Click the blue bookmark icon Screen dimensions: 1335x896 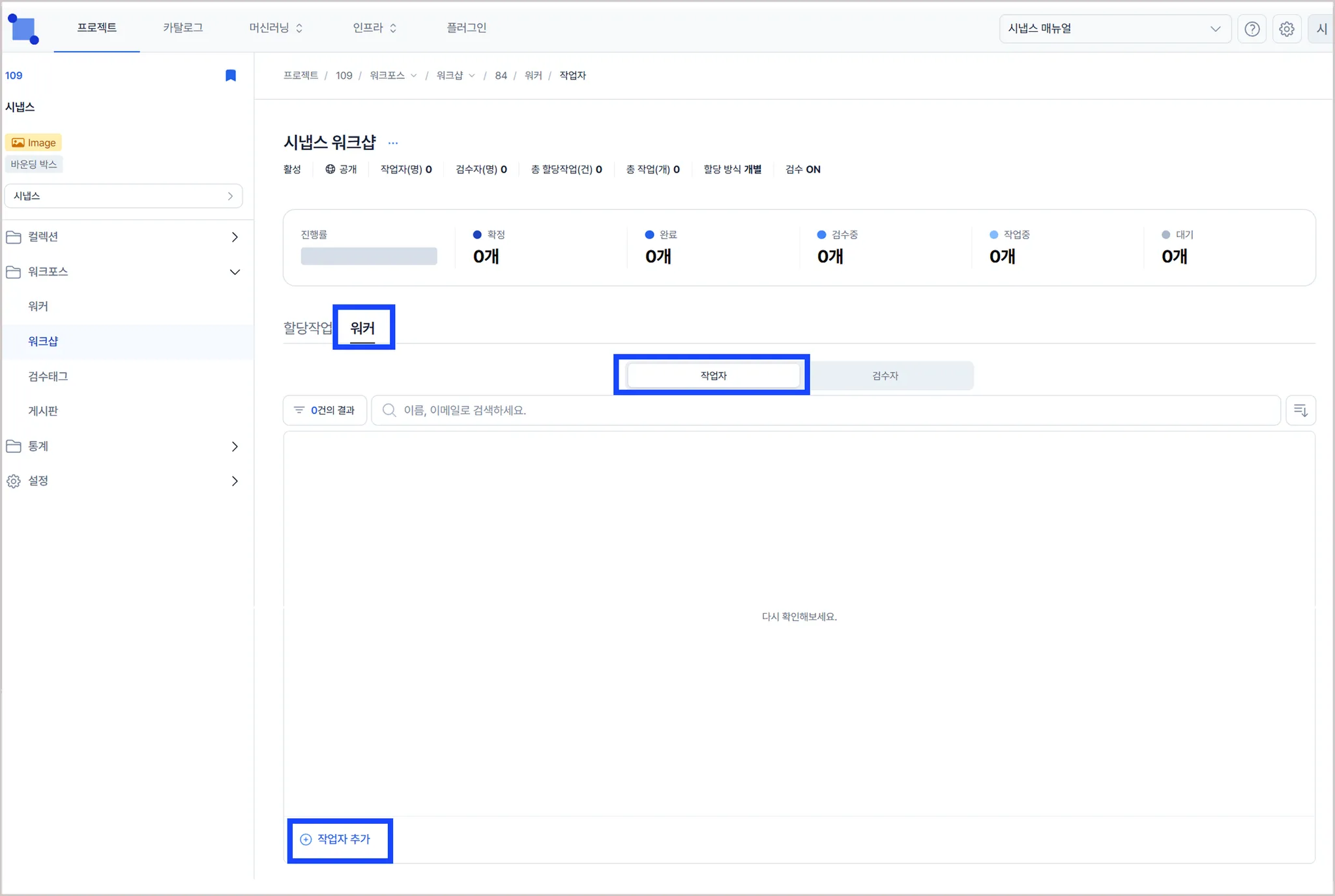230,76
